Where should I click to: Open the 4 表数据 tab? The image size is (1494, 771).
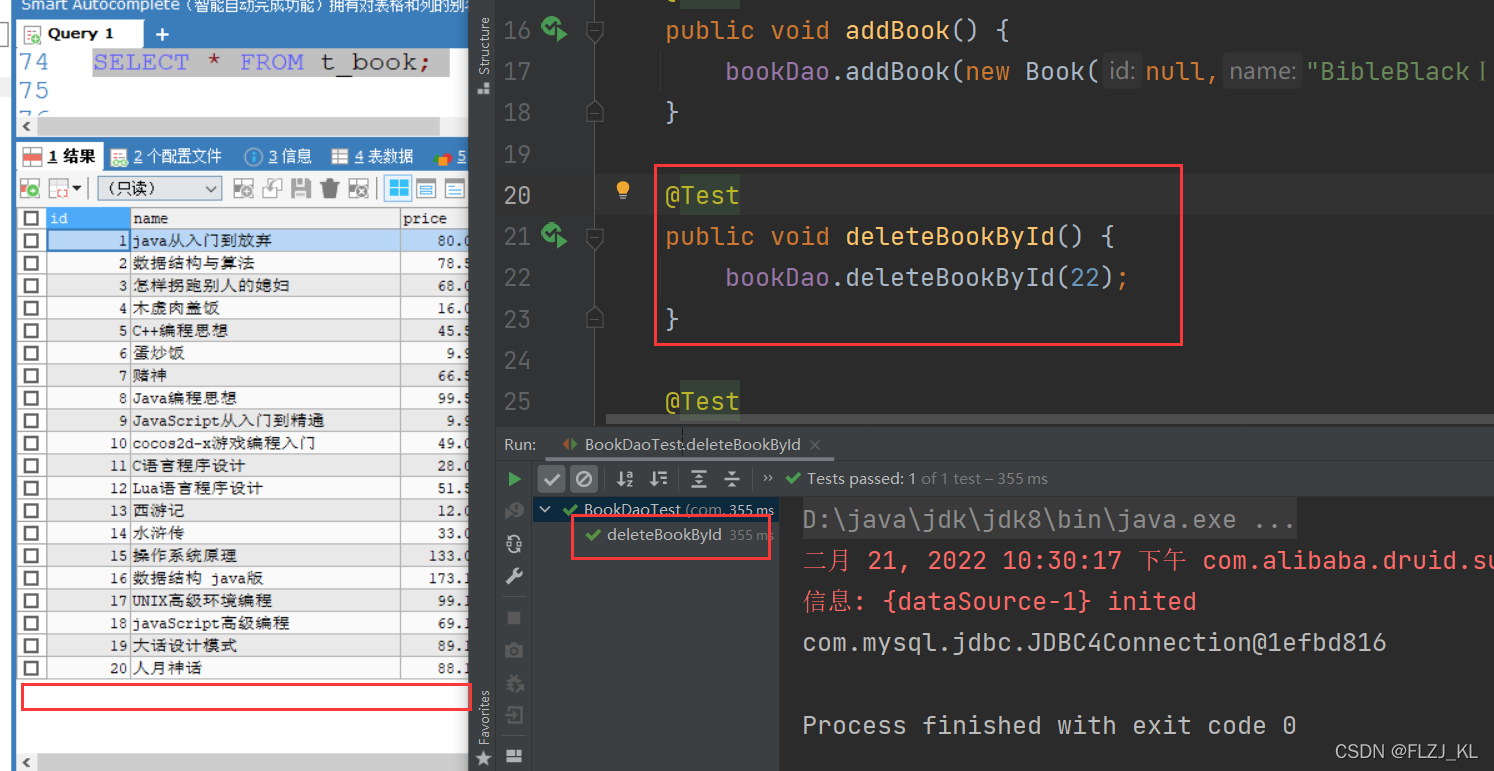coord(372,156)
